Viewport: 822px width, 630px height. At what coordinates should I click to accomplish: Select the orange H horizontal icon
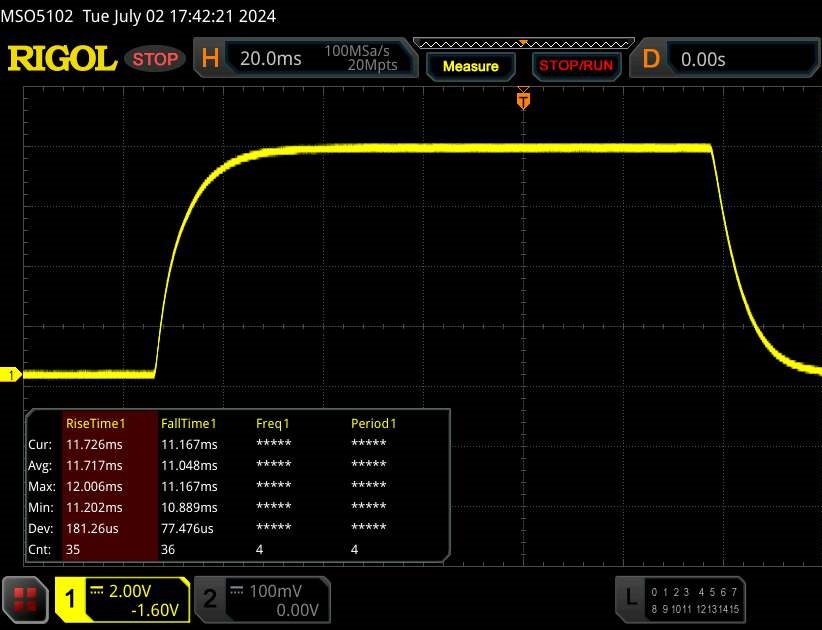[210, 58]
